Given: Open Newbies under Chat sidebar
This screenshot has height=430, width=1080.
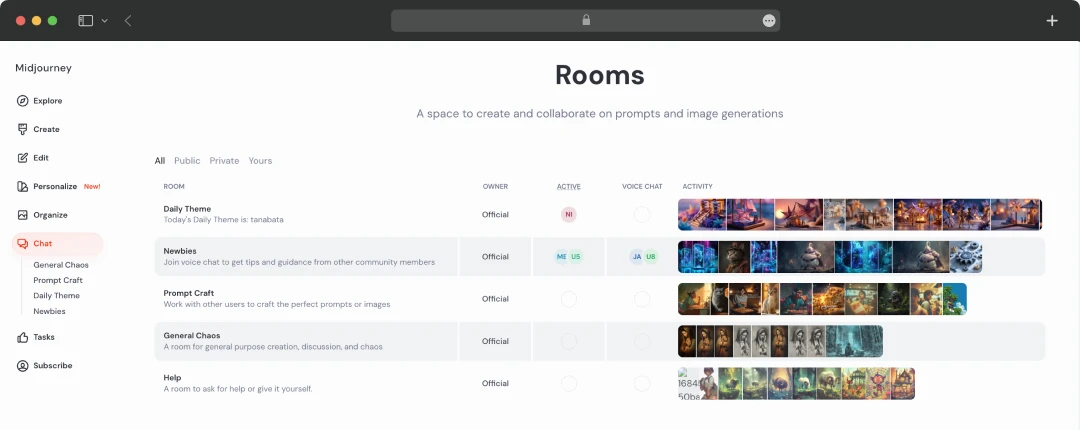Looking at the screenshot, I should click(50, 311).
